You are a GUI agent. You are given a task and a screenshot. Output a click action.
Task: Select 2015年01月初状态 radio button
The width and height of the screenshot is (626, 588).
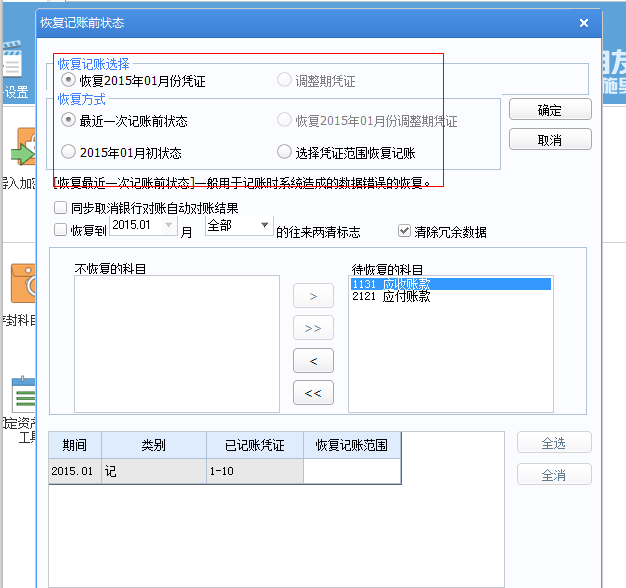(x=68, y=153)
